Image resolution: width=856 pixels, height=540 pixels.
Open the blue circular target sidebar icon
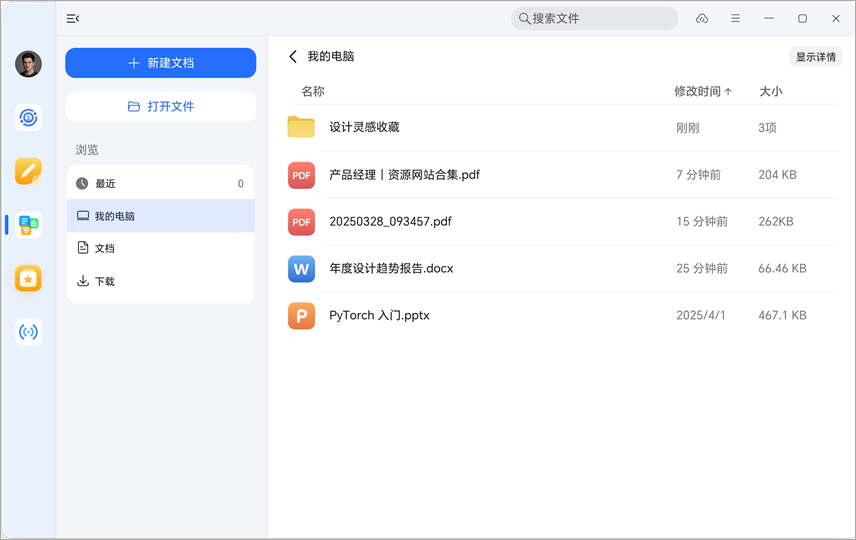[x=28, y=118]
